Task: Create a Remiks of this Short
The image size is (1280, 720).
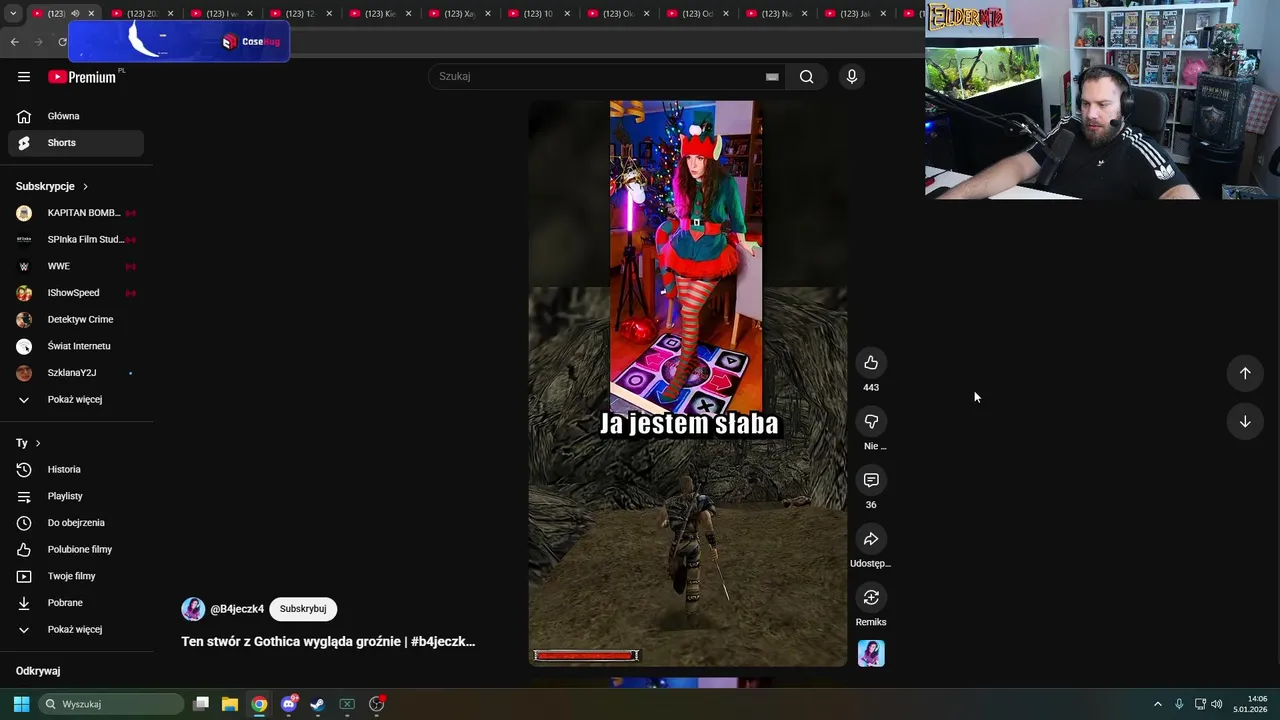Action: (871, 598)
